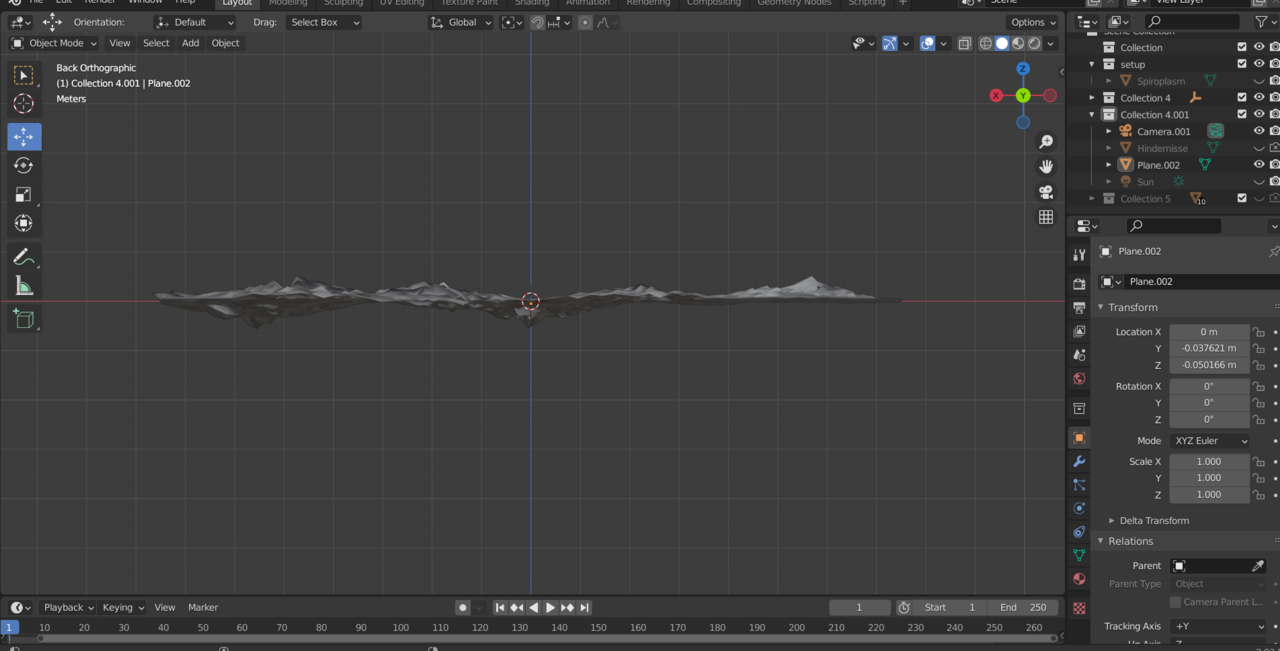The height and width of the screenshot is (651, 1280).
Task: Uncheck the setup collection checkbox
Action: 1242,64
